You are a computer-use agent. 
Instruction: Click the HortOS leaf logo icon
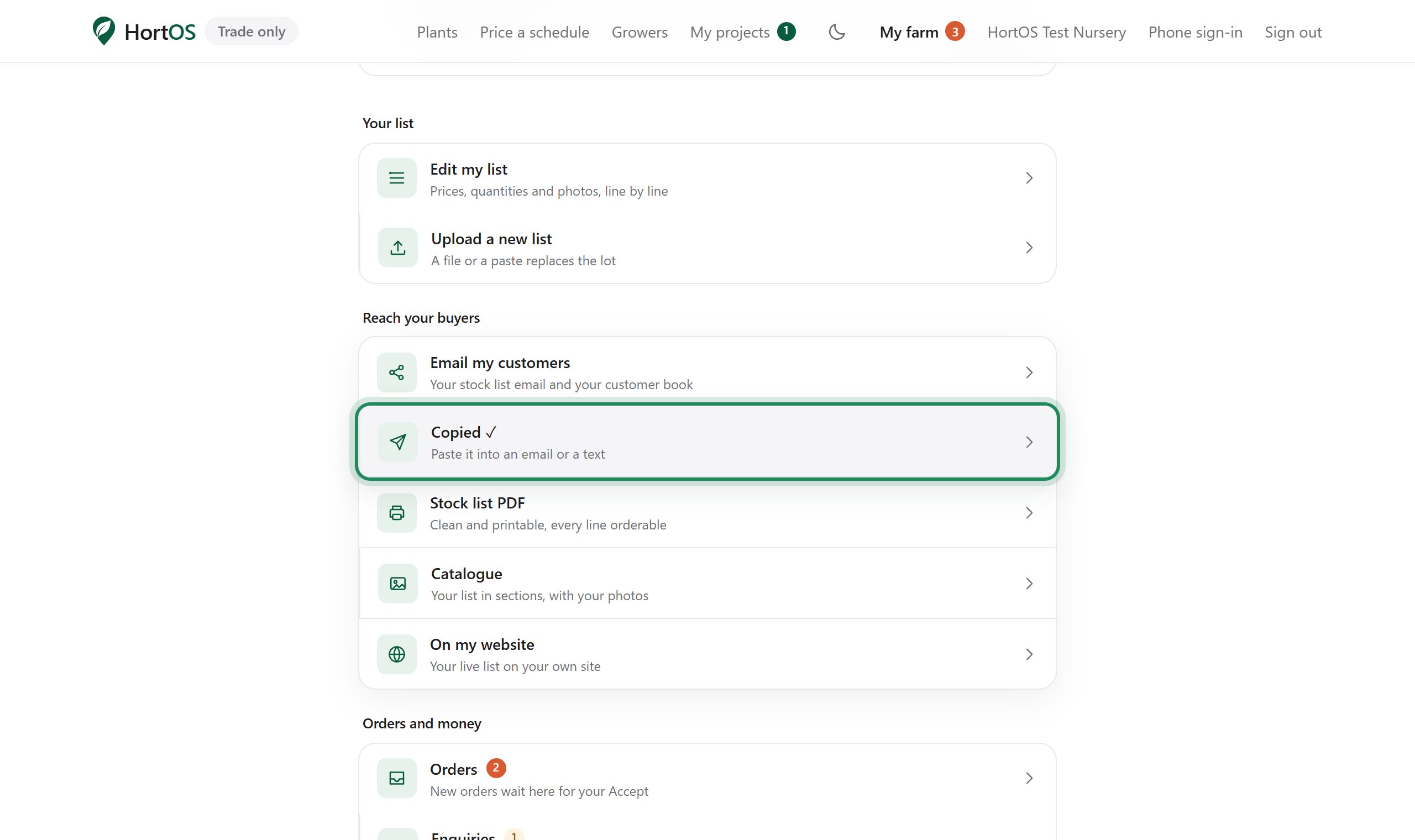pos(104,30)
